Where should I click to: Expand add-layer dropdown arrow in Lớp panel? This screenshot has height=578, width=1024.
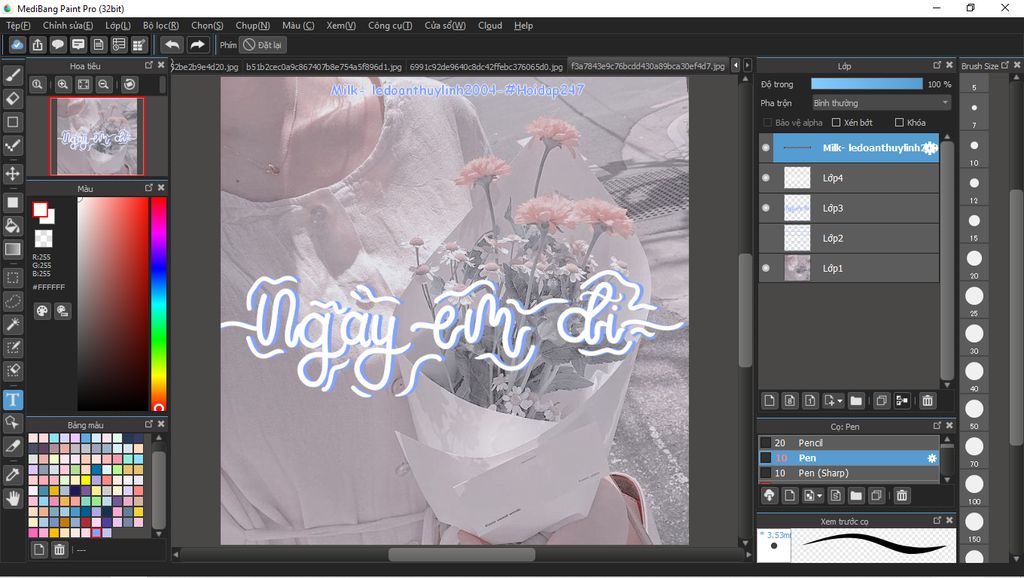click(840, 401)
